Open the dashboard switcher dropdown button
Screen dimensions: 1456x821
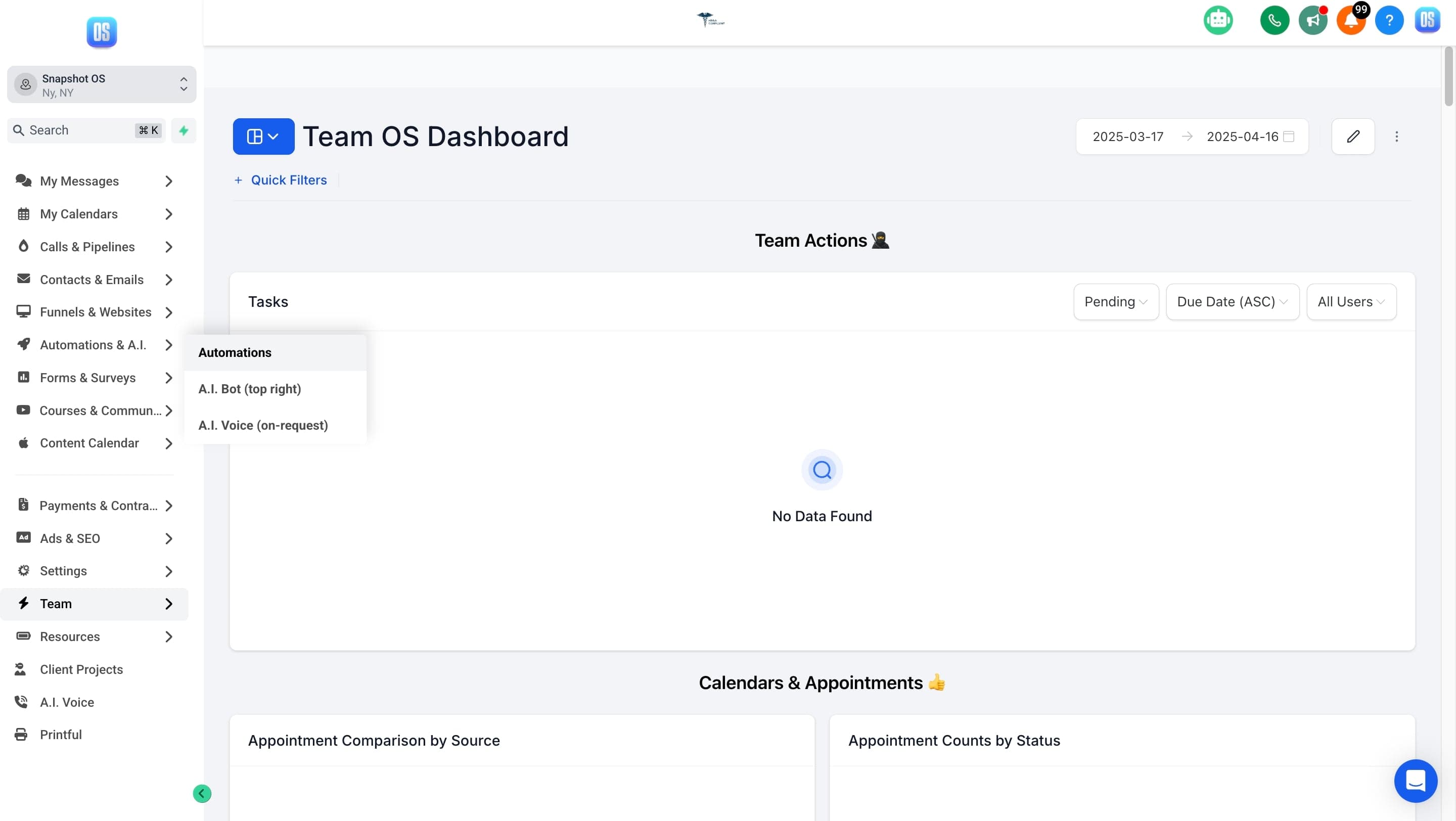[263, 136]
